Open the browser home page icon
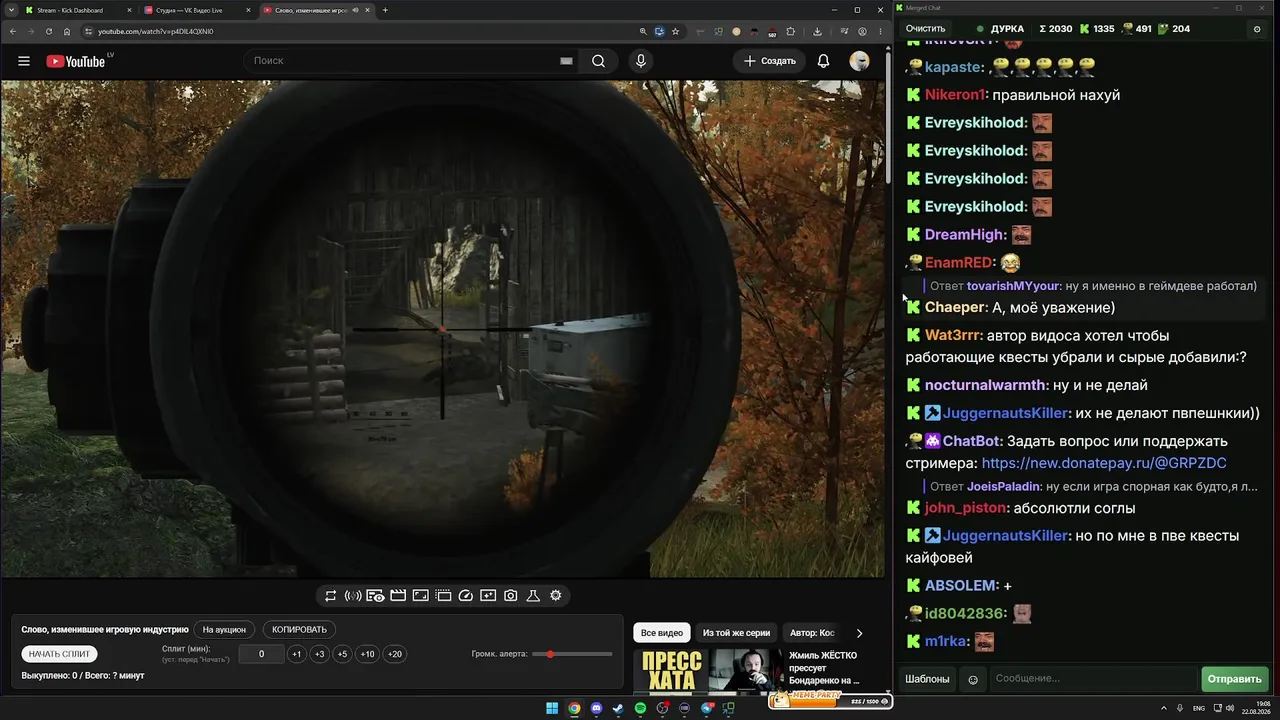 (67, 31)
